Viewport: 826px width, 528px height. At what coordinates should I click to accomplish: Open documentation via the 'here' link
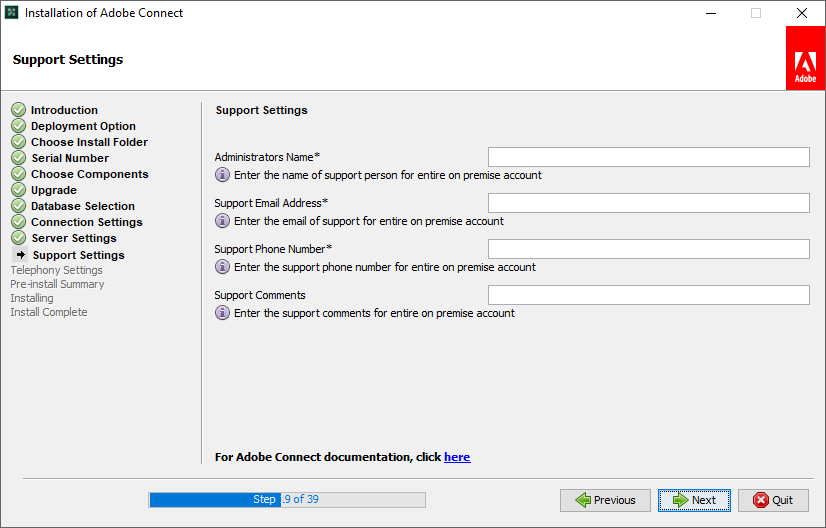(457, 457)
